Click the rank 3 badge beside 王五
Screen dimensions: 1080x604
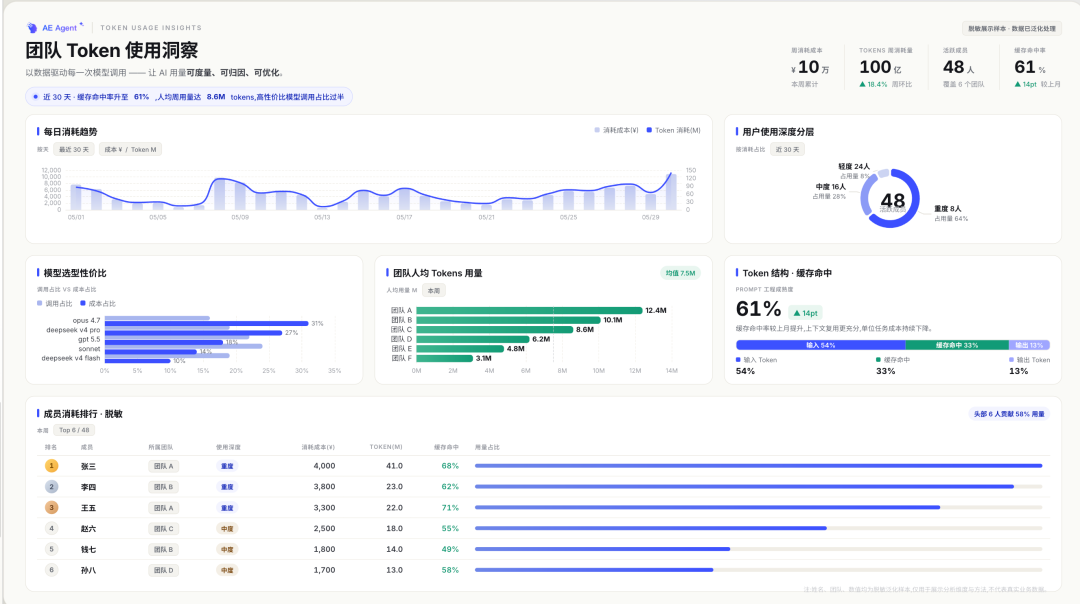click(x=51, y=508)
